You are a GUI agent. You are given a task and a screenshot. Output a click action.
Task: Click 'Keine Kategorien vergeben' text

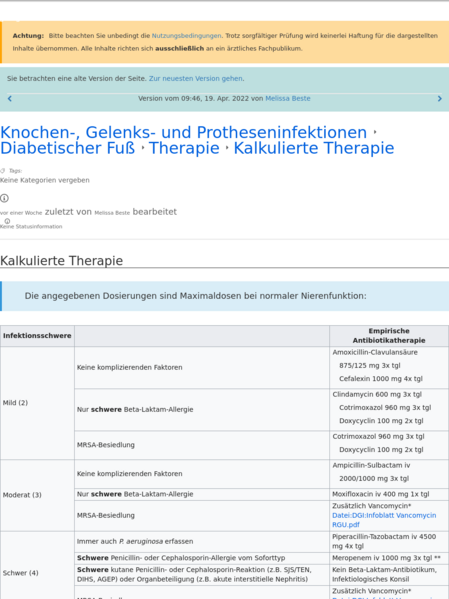tap(45, 180)
